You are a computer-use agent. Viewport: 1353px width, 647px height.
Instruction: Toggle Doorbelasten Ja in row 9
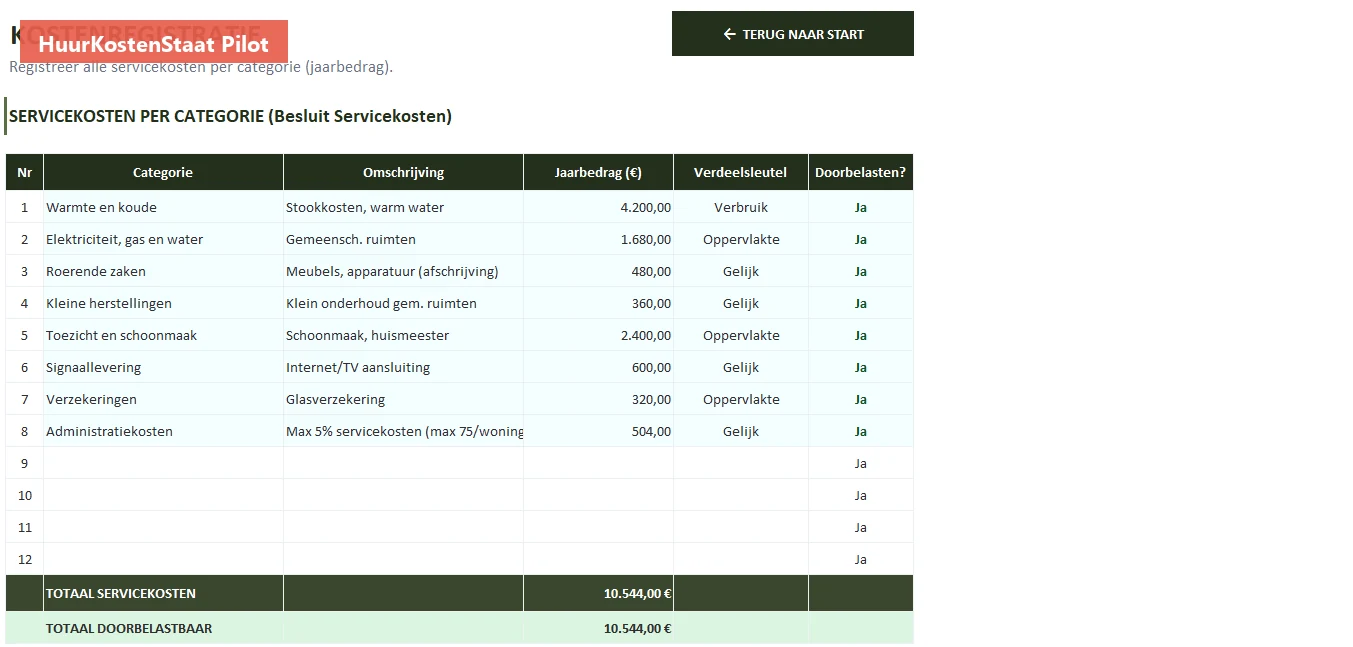coord(861,463)
